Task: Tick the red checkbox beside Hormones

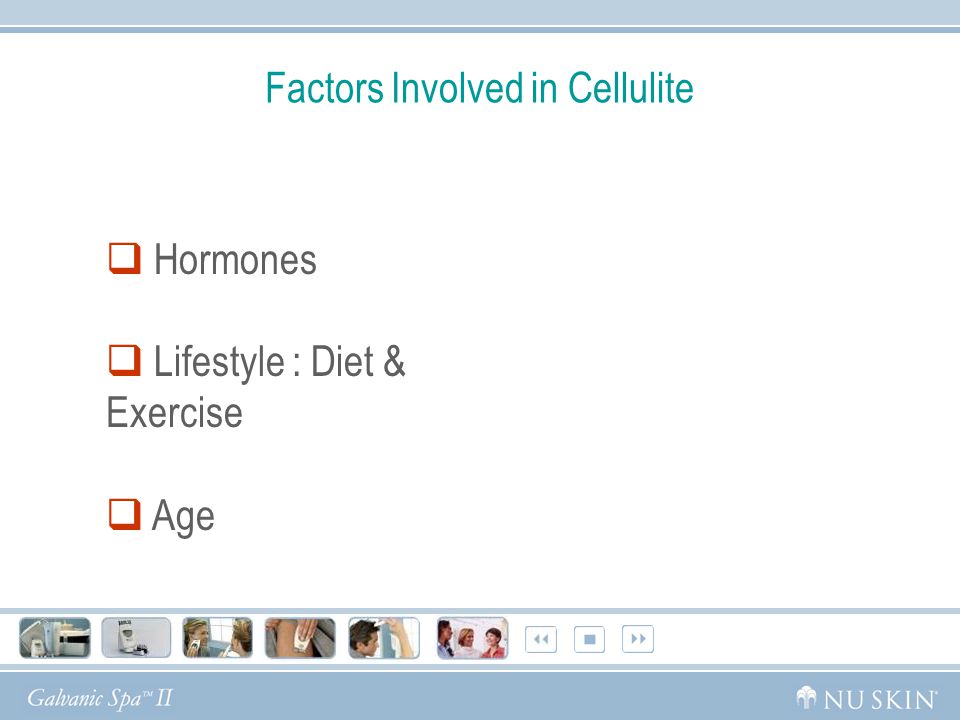Action: point(124,258)
